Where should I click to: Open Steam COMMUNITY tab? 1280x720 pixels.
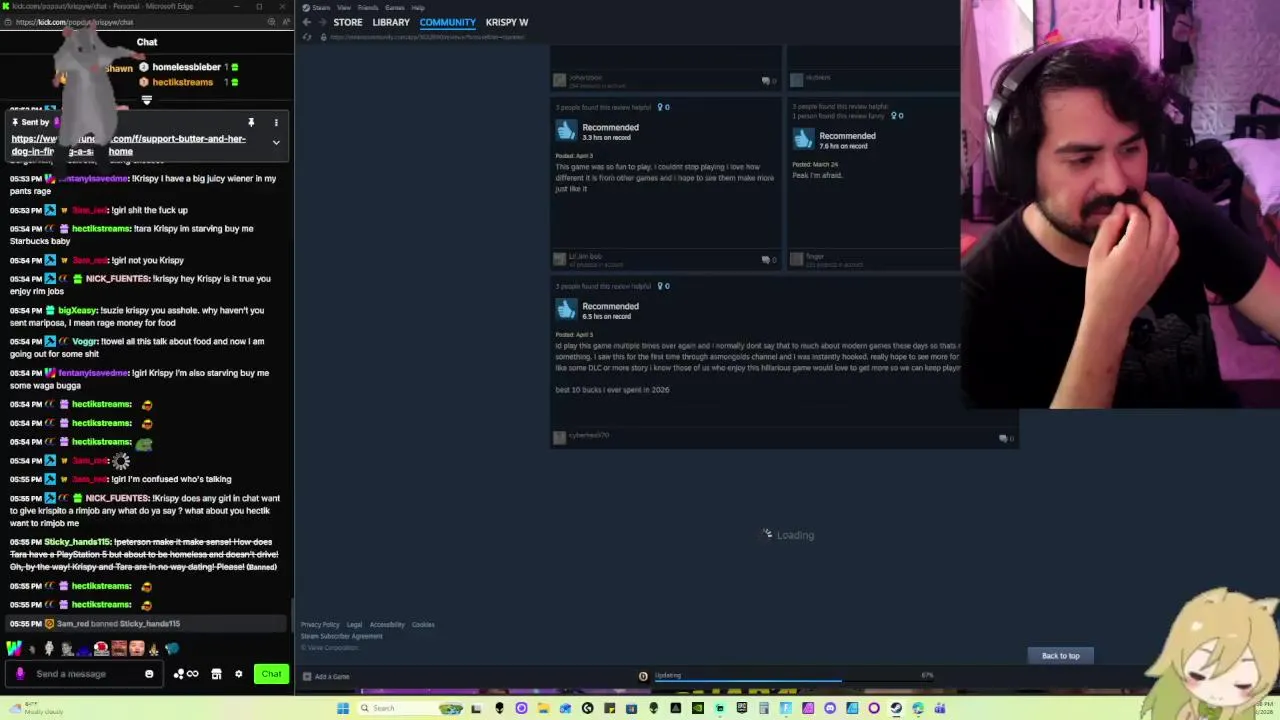pyautogui.click(x=448, y=22)
